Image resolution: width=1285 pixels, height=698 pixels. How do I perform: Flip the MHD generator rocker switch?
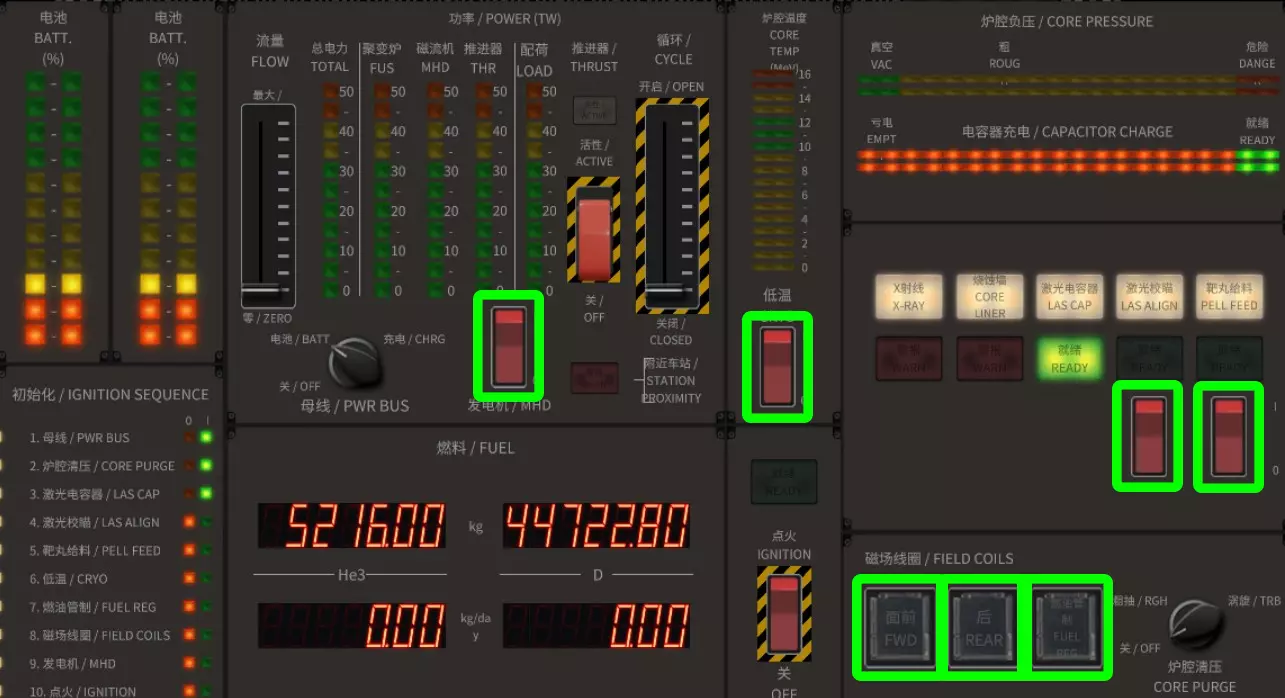tap(509, 346)
